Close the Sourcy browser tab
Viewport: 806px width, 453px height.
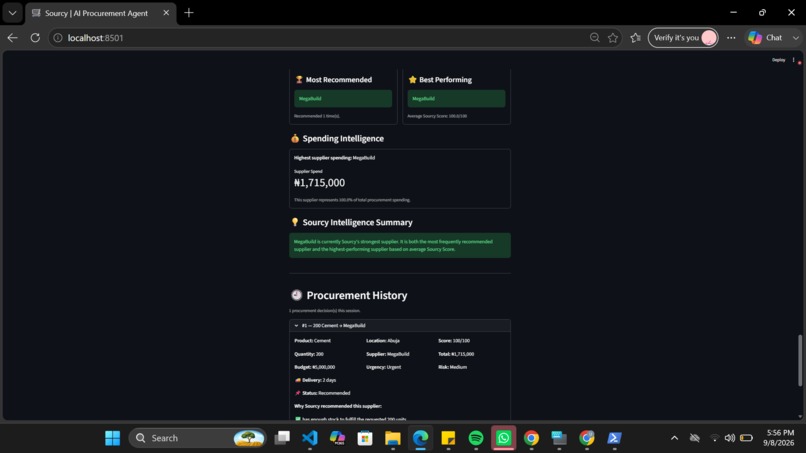pos(166,13)
